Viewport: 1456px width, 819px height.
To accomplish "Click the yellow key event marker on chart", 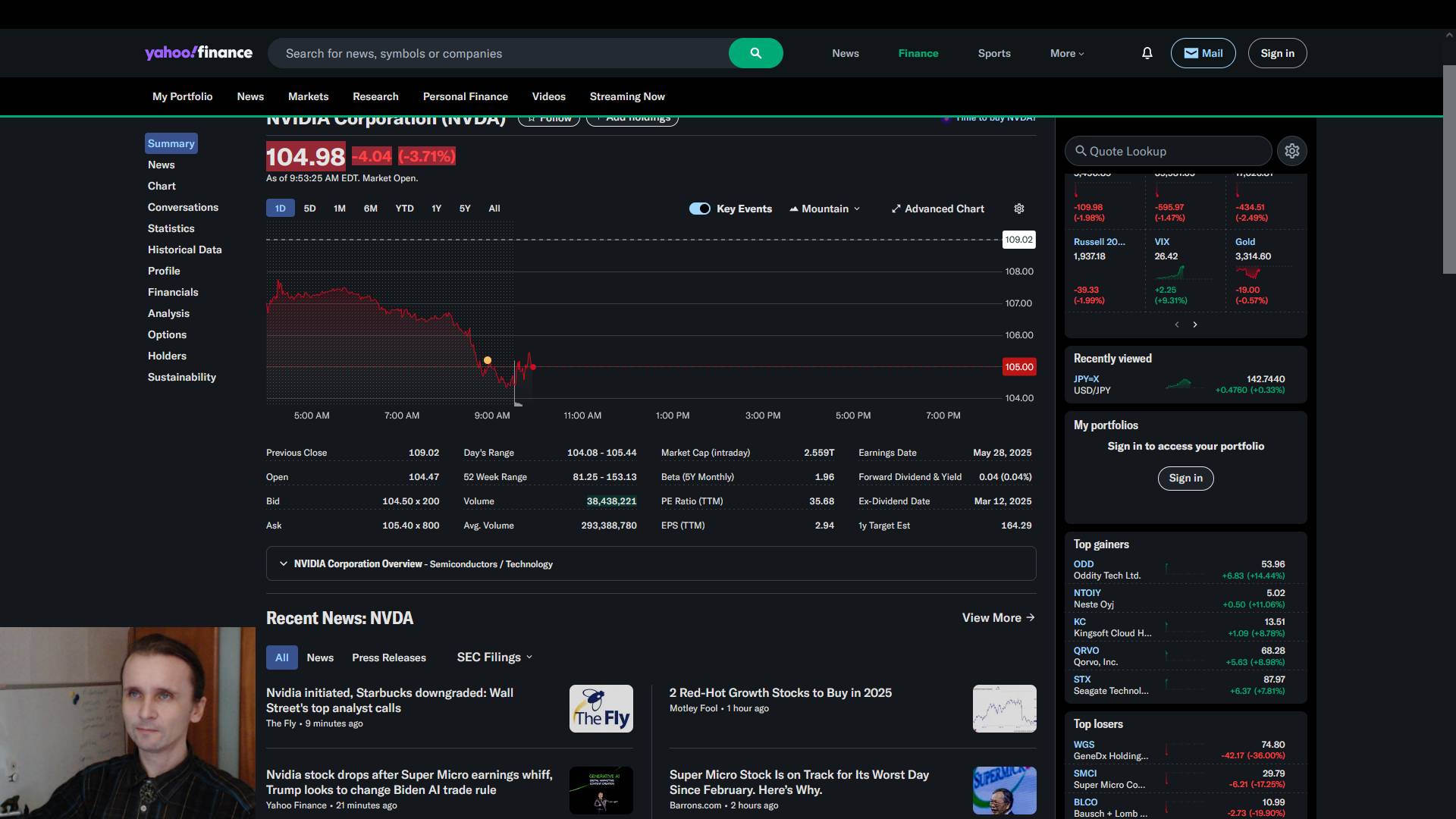I will pyautogui.click(x=488, y=360).
